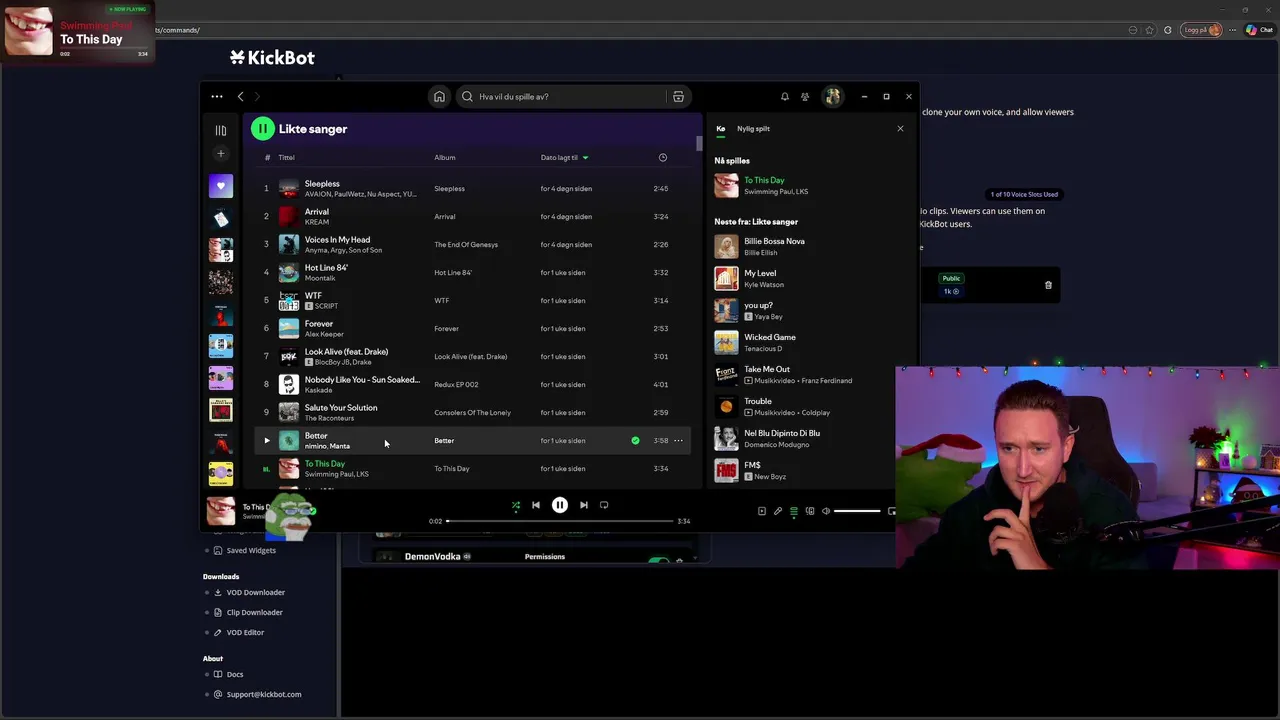Image resolution: width=1280 pixels, height=720 pixels.
Task: Collapse Your Library sidebar icon
Action: 221,130
